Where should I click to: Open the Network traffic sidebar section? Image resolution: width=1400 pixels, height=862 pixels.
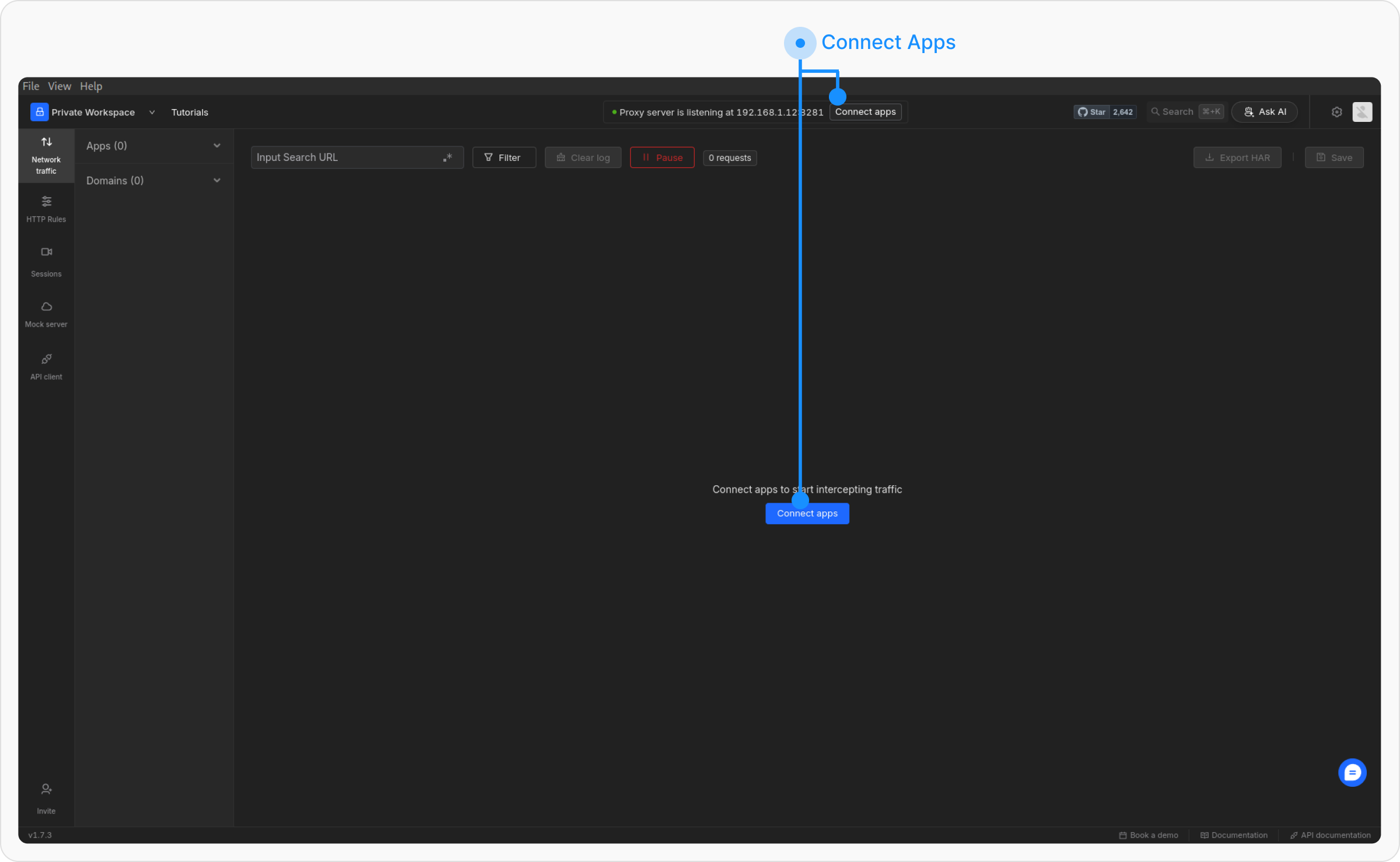tap(46, 155)
